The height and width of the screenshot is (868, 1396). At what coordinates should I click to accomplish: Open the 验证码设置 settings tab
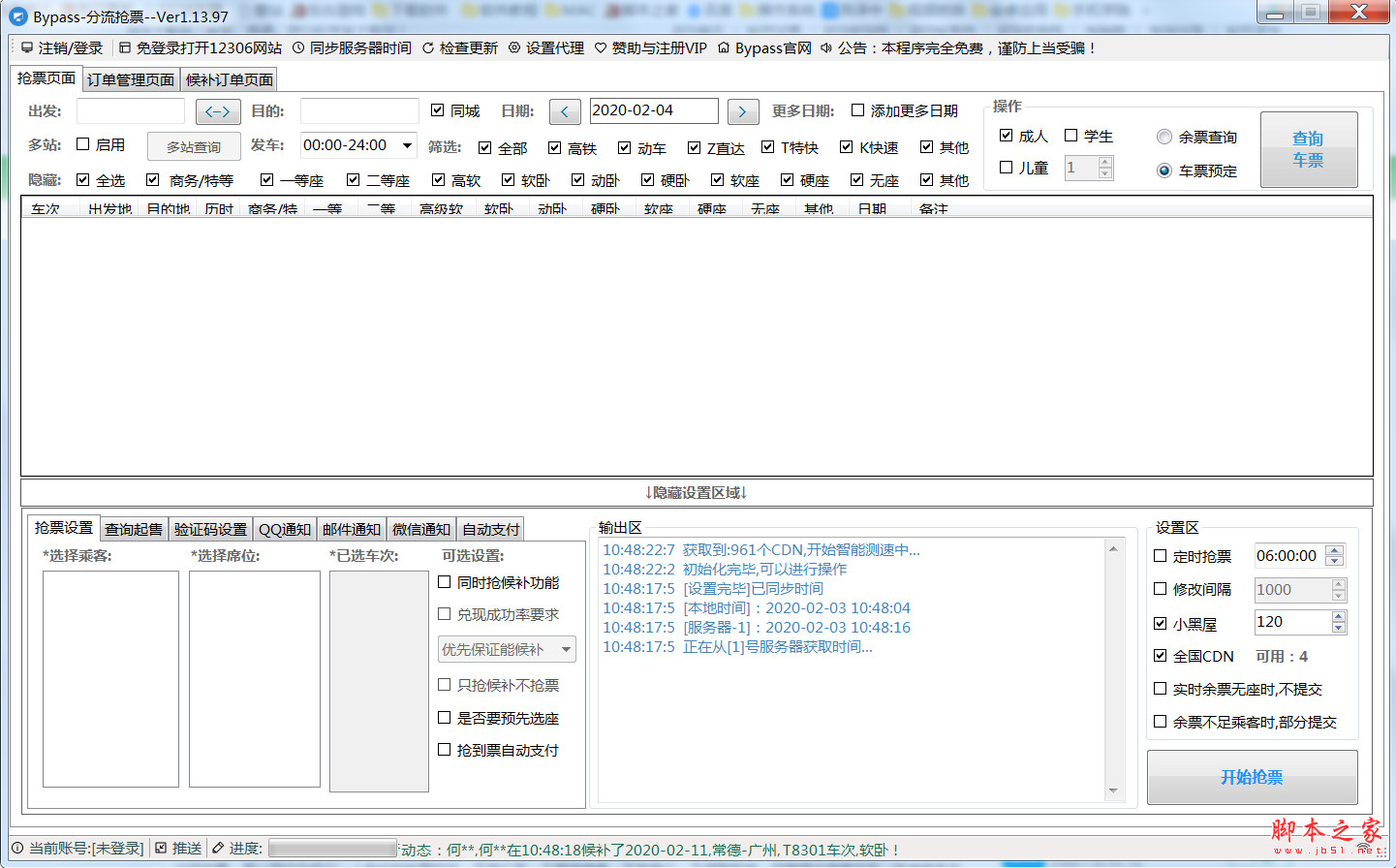click(212, 528)
